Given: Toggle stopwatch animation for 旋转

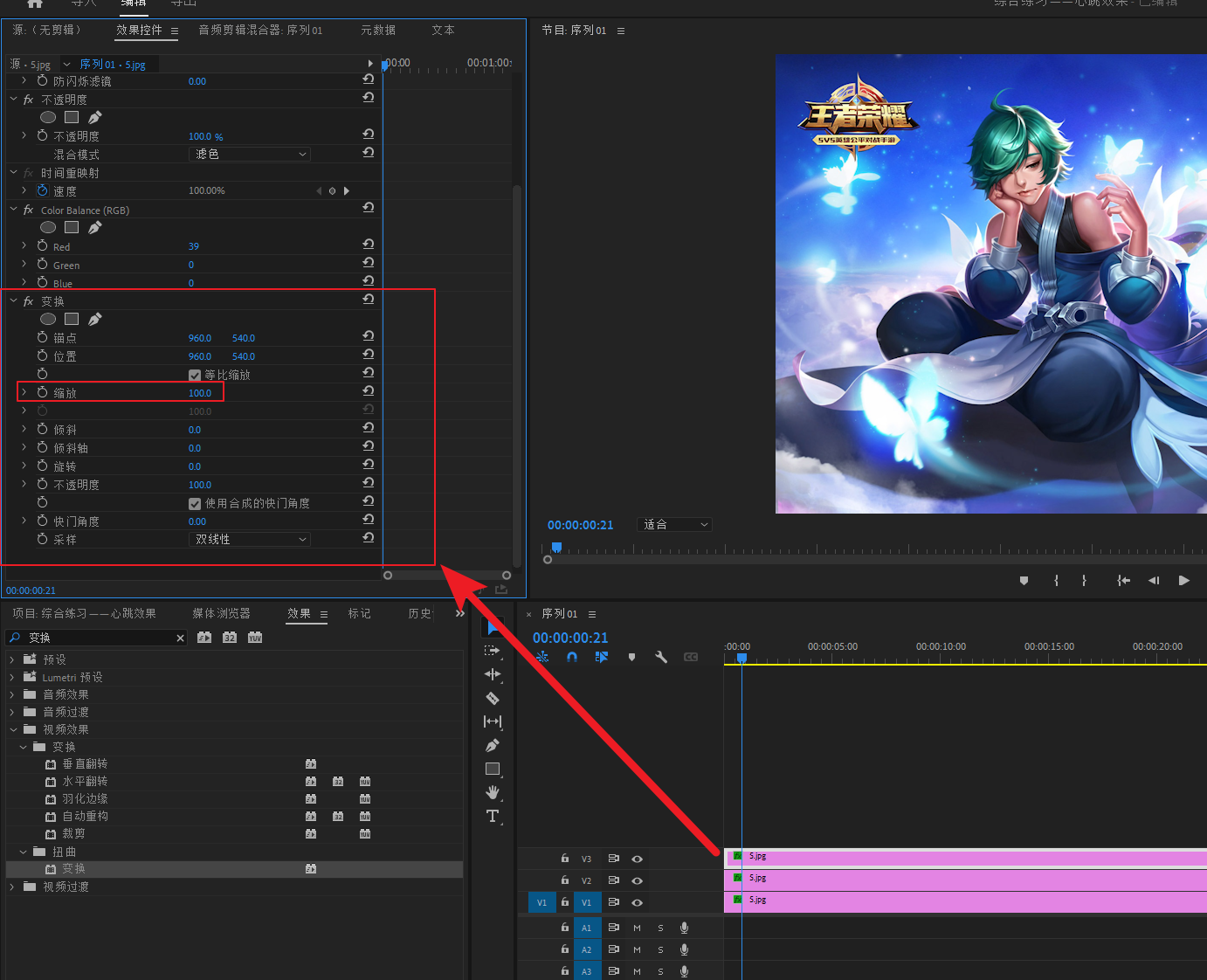Looking at the screenshot, I should [42, 466].
